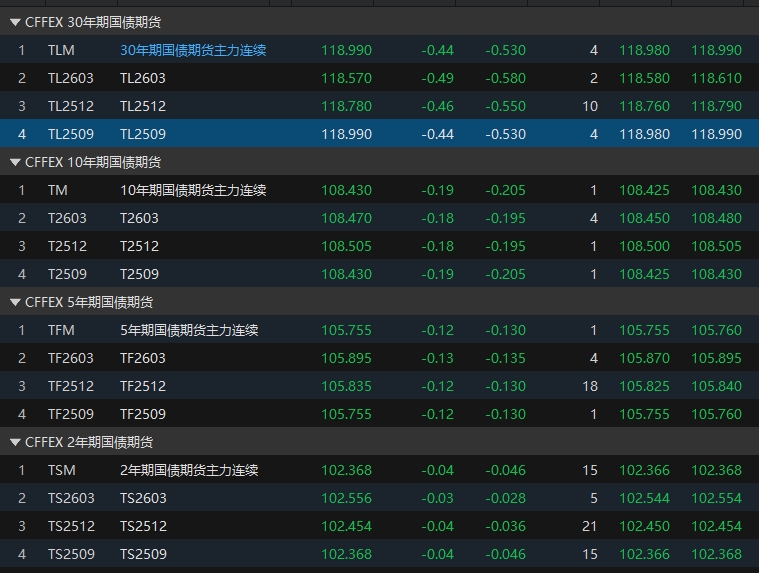Select 2年期国债期货主力连续 name
759x573 pixels.
tap(189, 470)
